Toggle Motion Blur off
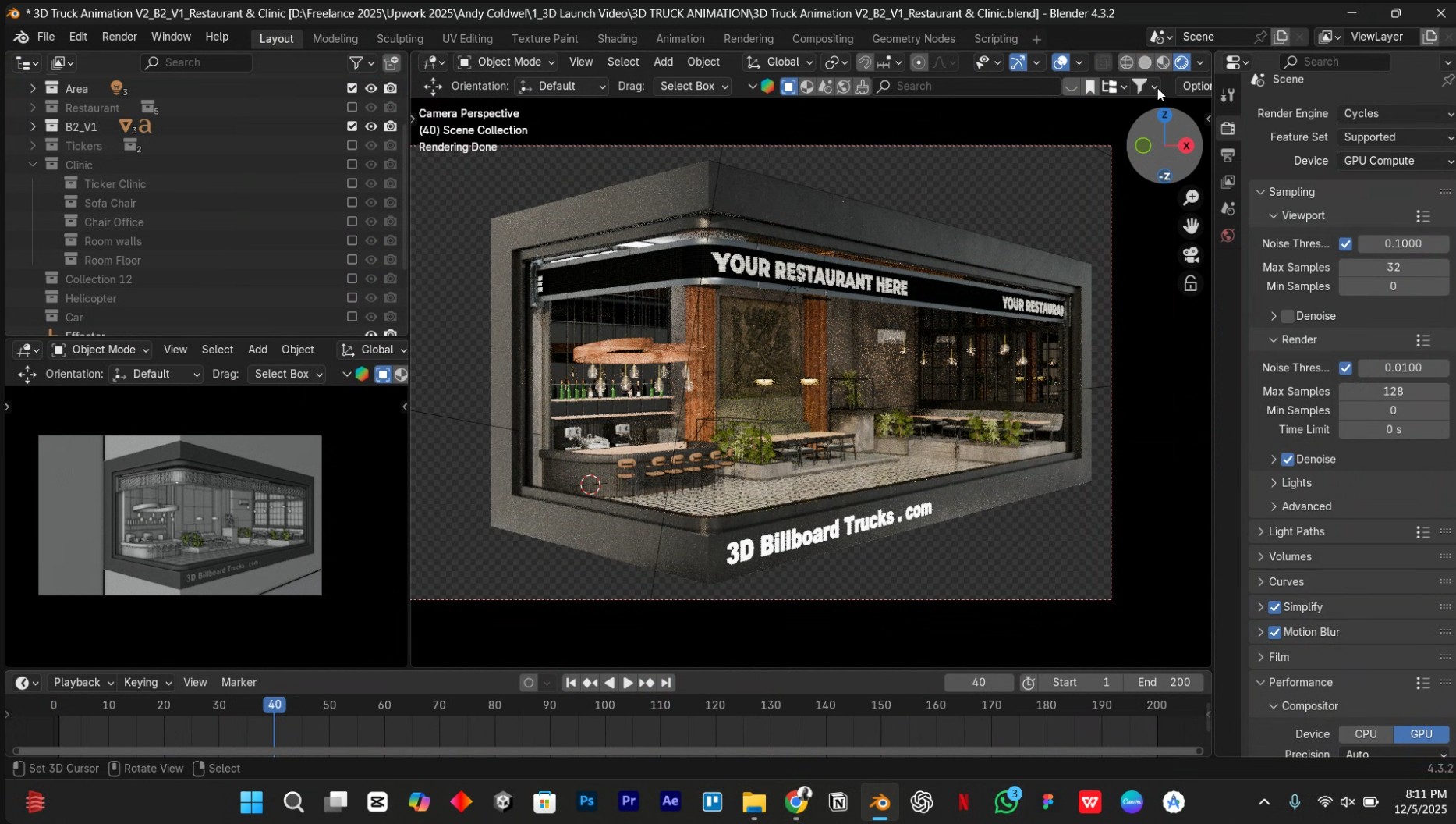Image resolution: width=1456 pixels, height=824 pixels. [x=1274, y=632]
